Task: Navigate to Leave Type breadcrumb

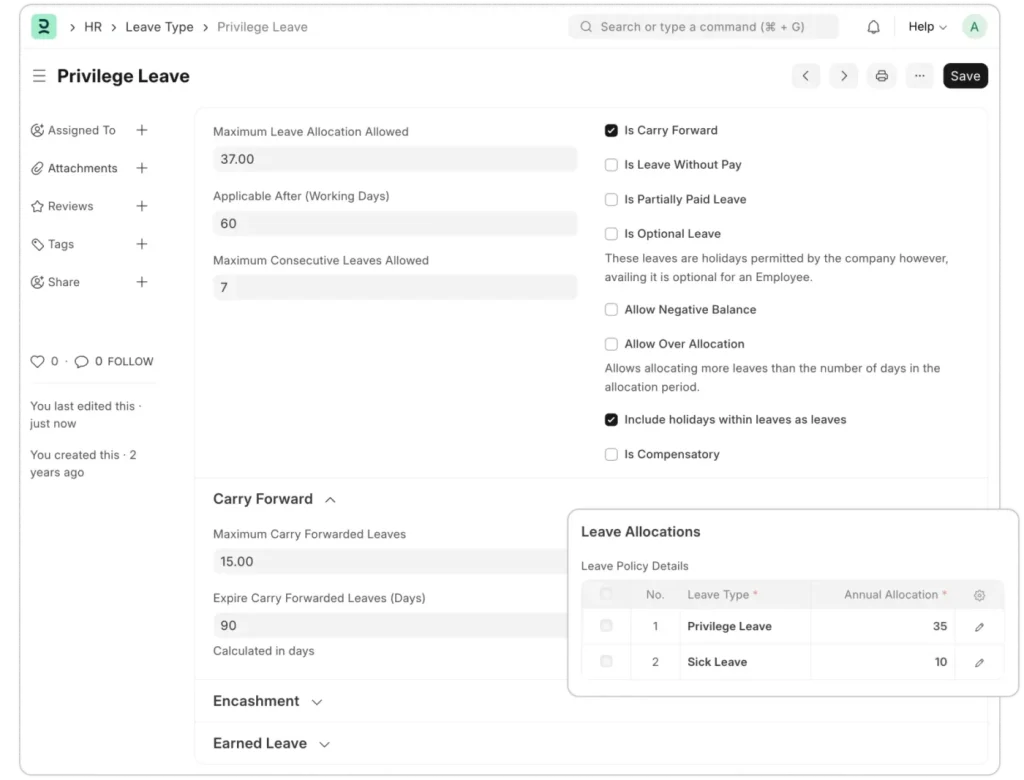Action: pyautogui.click(x=159, y=27)
